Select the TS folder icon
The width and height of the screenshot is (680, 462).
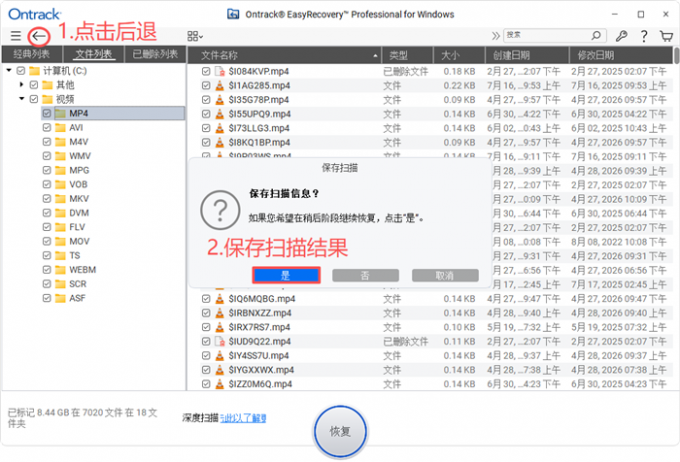pos(60,256)
